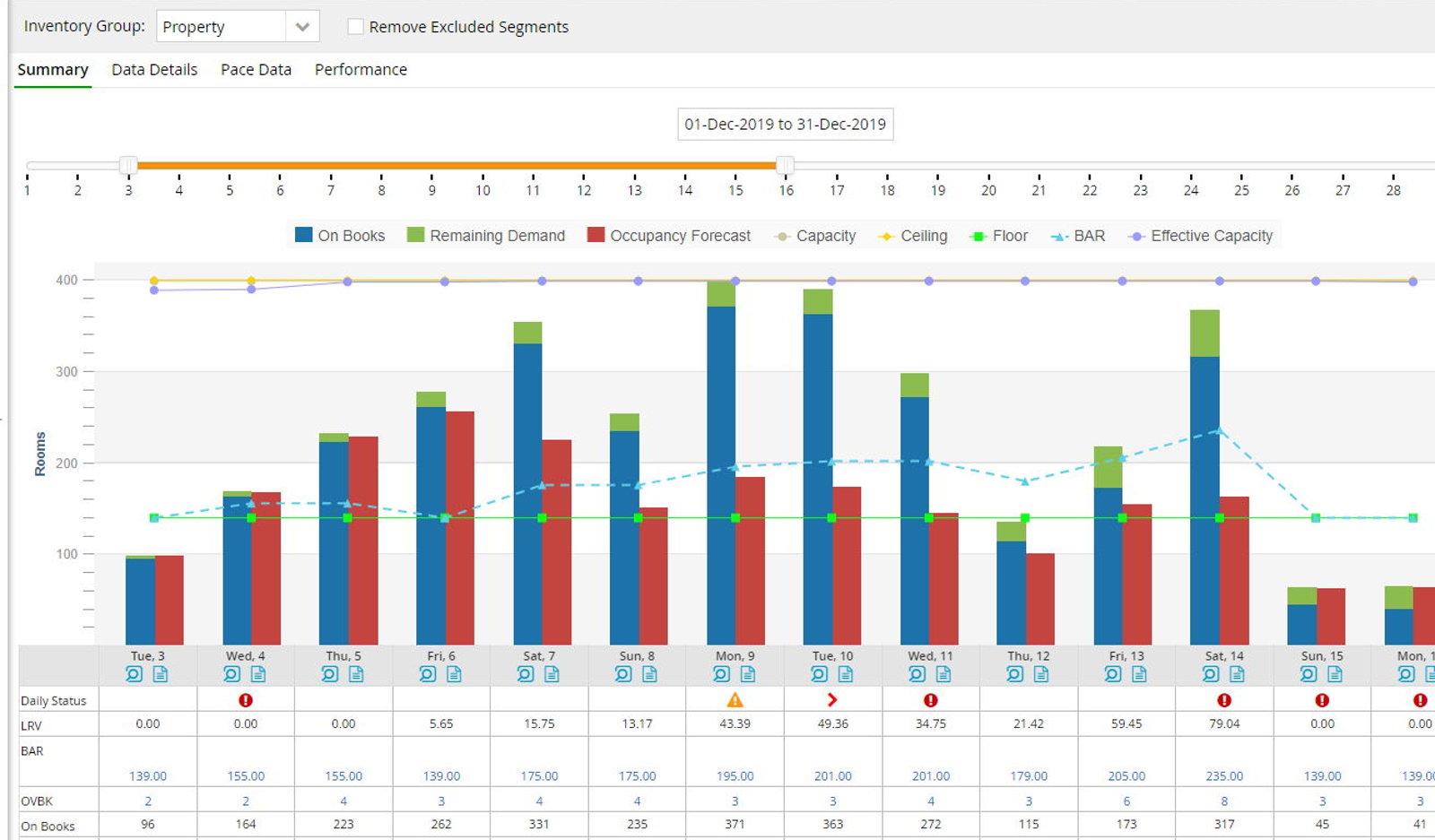
Task: Click red arrow status for Tue, 10
Action: click(x=832, y=700)
